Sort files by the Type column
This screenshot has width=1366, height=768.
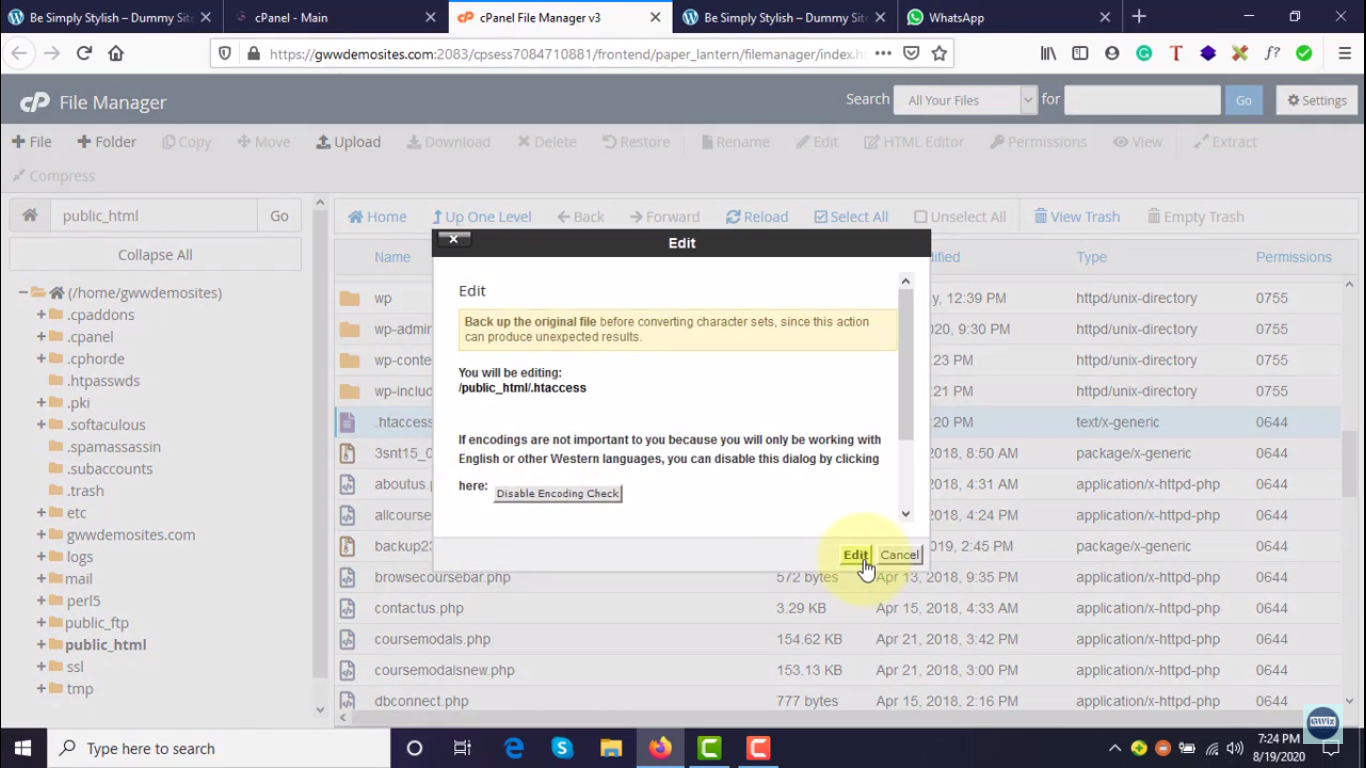1091,257
